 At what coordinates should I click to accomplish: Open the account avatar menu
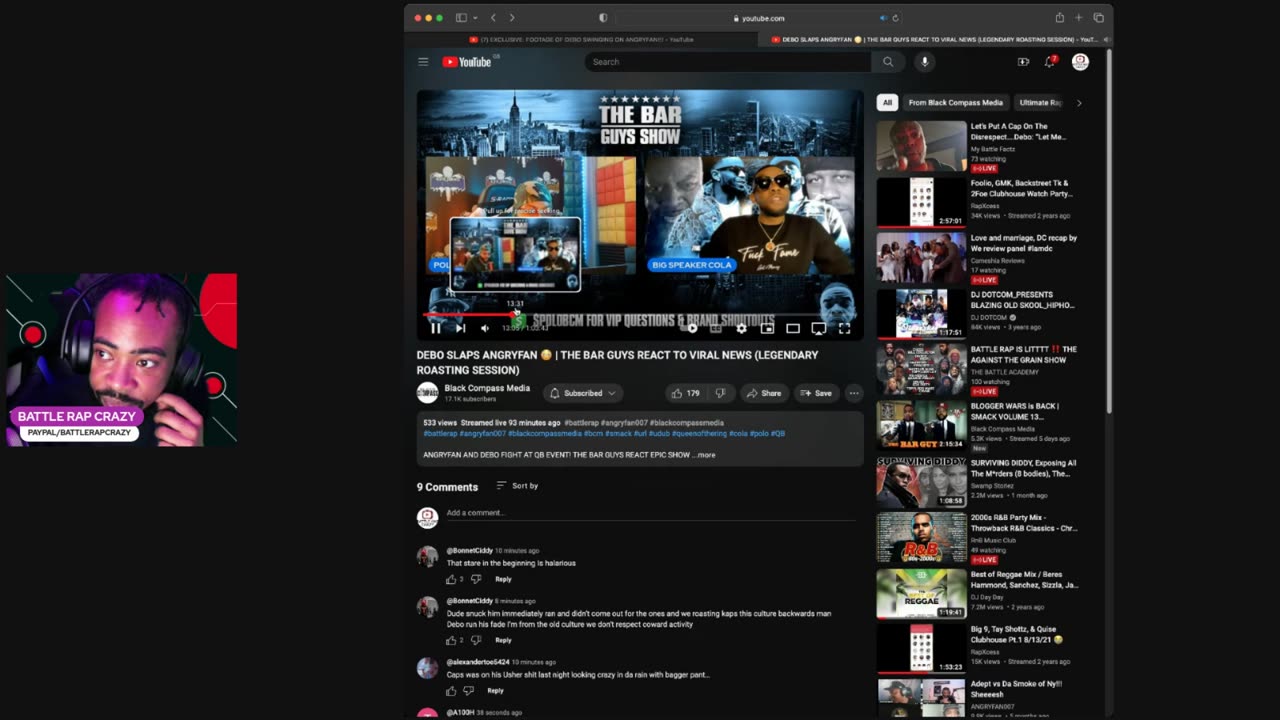click(x=1080, y=62)
